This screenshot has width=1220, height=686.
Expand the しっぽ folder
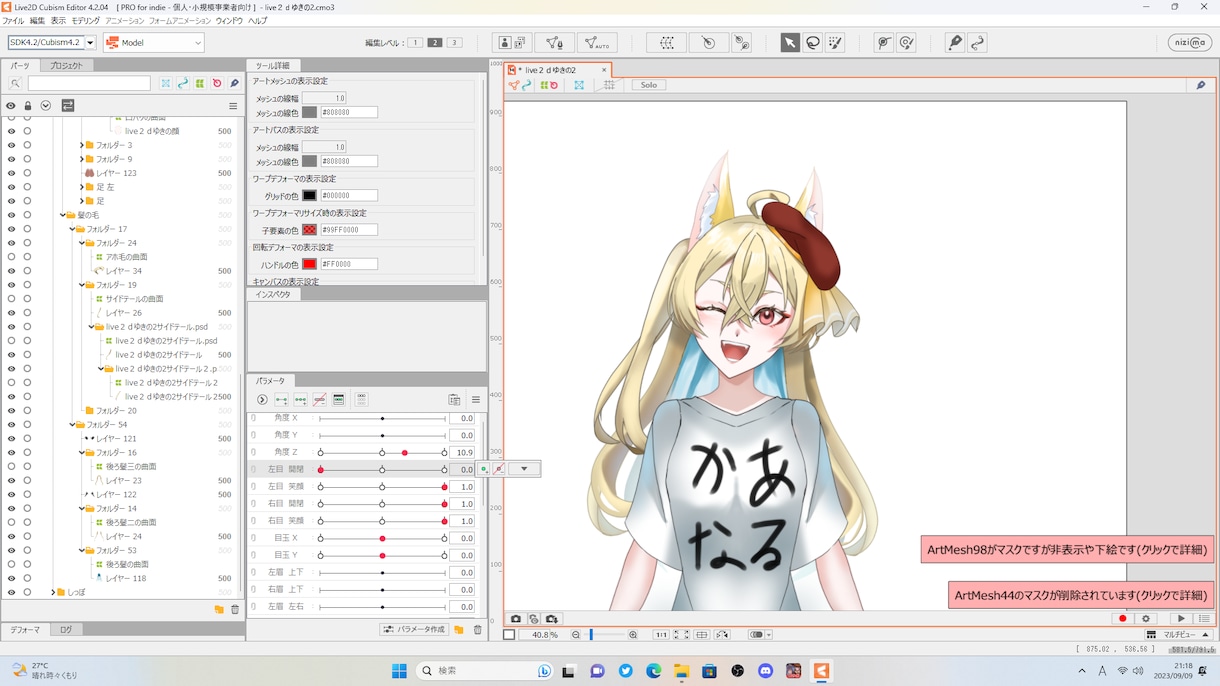52,593
